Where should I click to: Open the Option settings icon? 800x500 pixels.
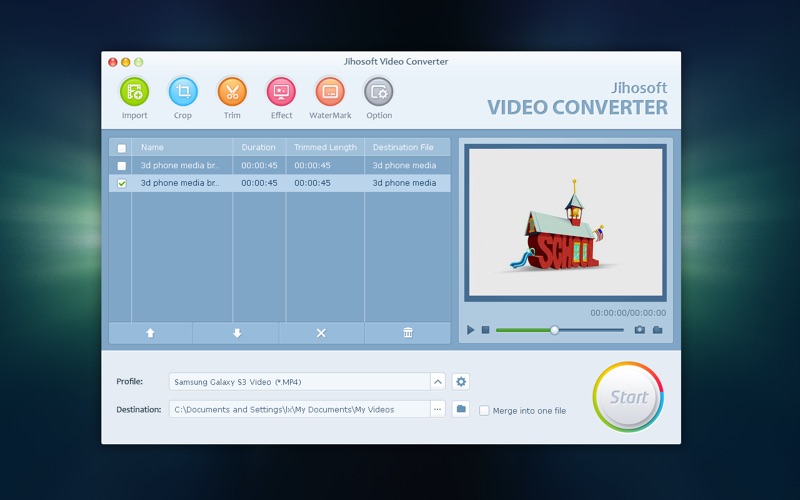(x=379, y=92)
